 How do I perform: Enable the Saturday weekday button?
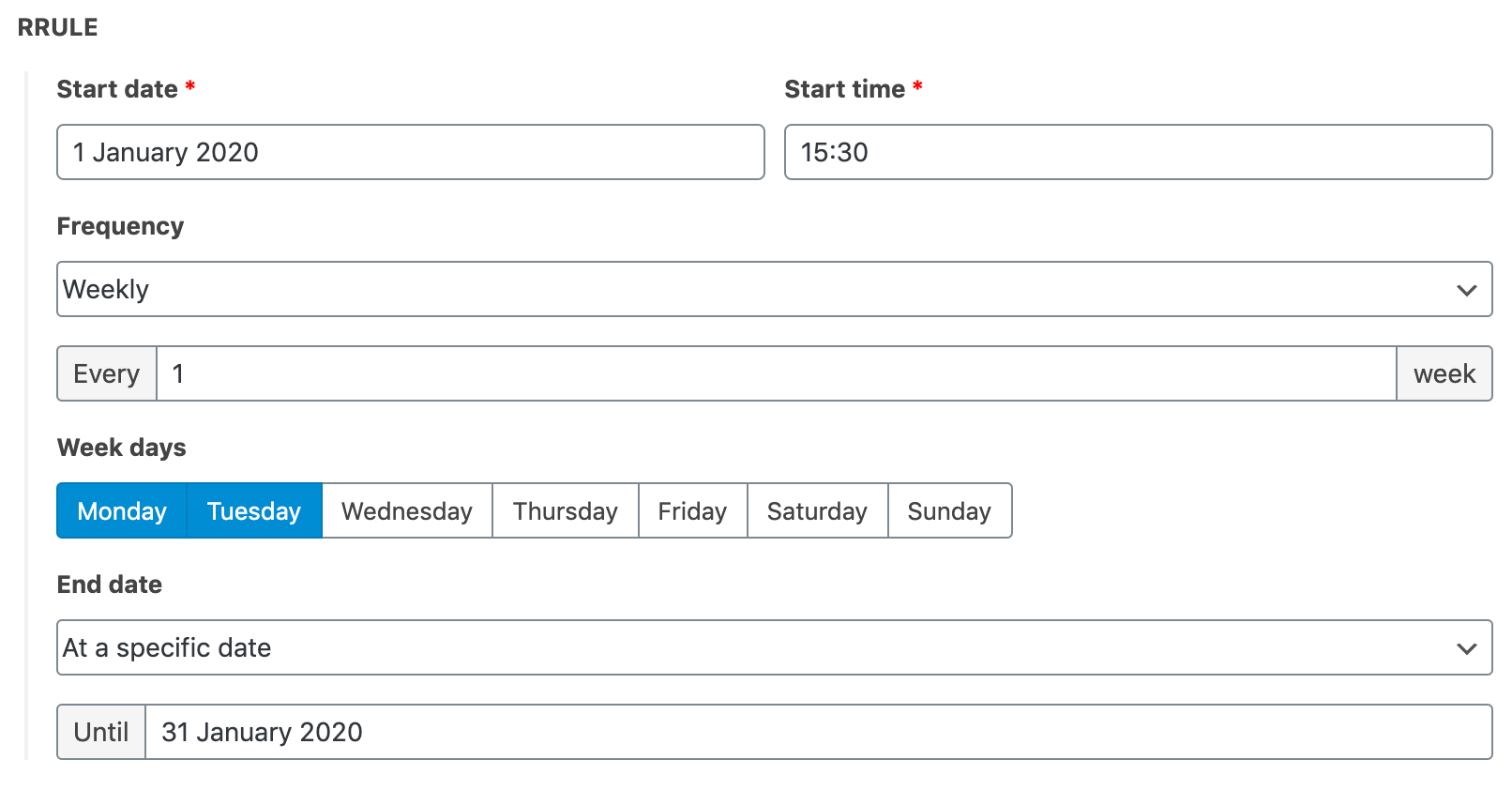(x=817, y=510)
